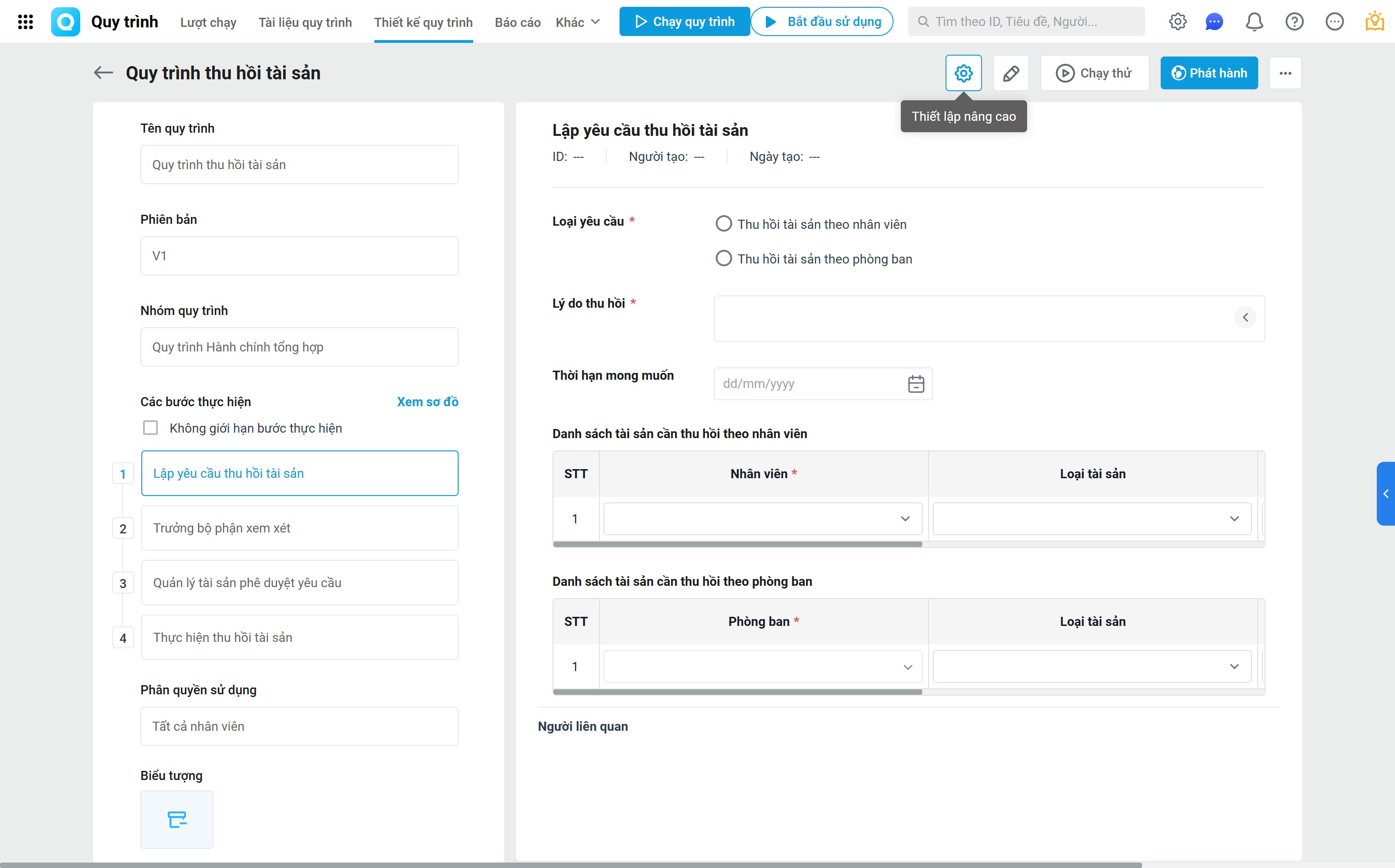The width and height of the screenshot is (1395, 868).
Task: Open the Khác dropdown menu
Action: tap(578, 22)
